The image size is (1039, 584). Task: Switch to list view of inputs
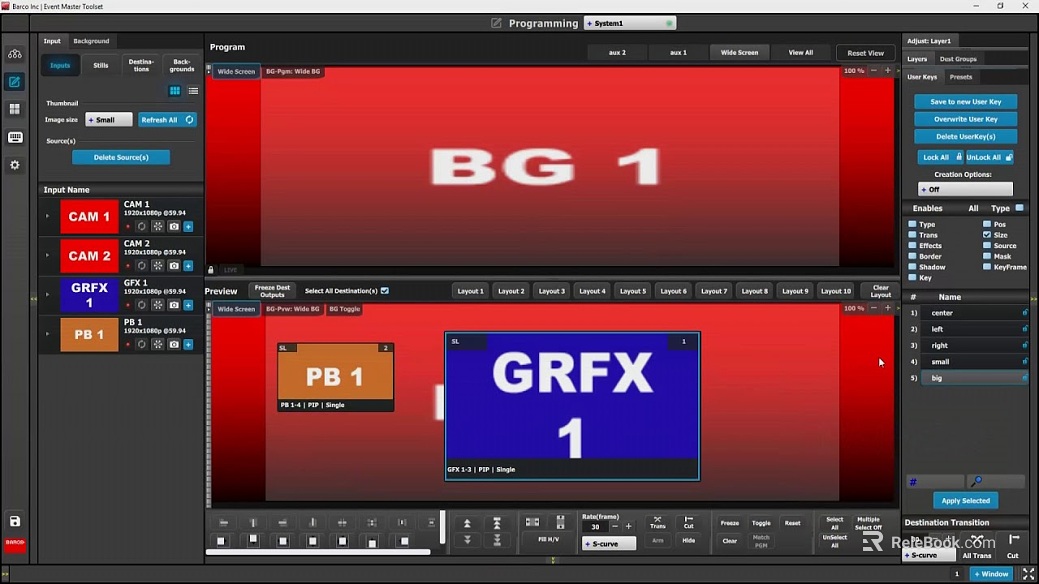point(193,91)
